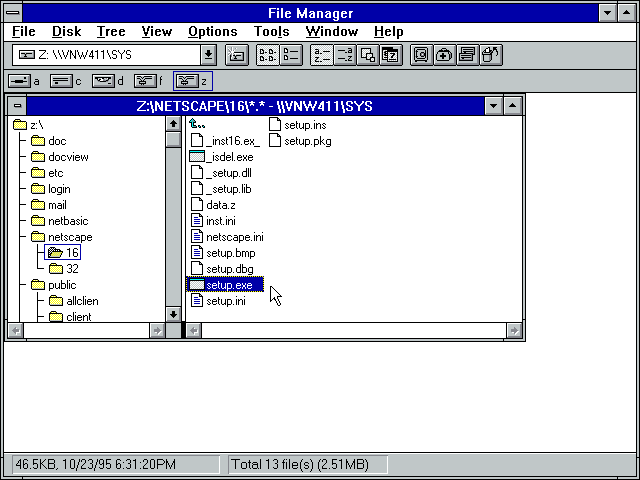Click the '46.5KB, 10/23/95 6:31:20PM' status text
This screenshot has width=640, height=480.
tap(96, 464)
